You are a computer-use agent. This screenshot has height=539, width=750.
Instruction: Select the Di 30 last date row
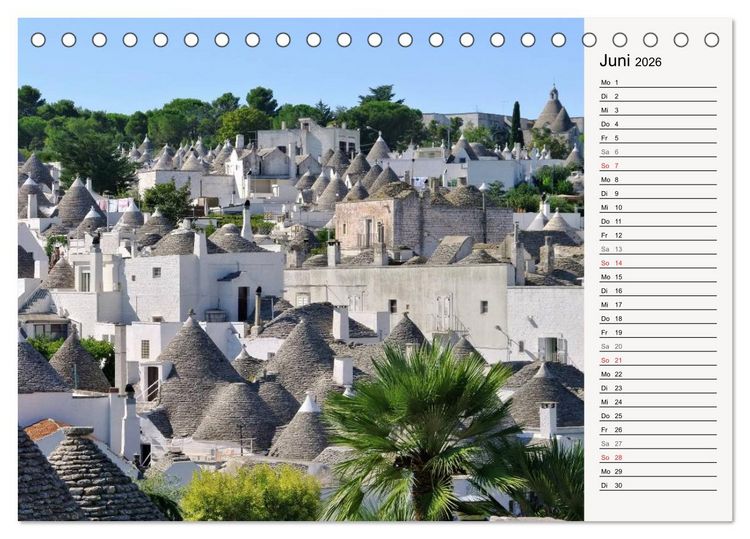click(x=658, y=485)
